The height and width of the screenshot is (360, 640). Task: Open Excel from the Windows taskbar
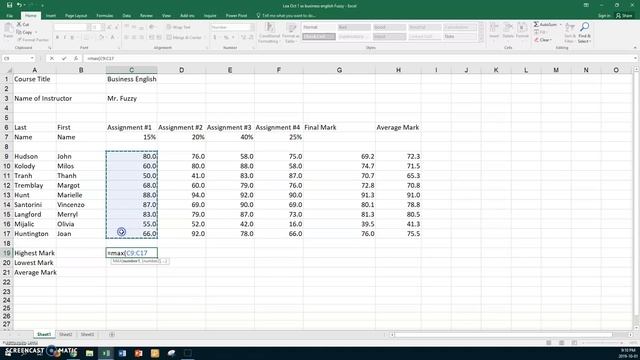click(106, 353)
